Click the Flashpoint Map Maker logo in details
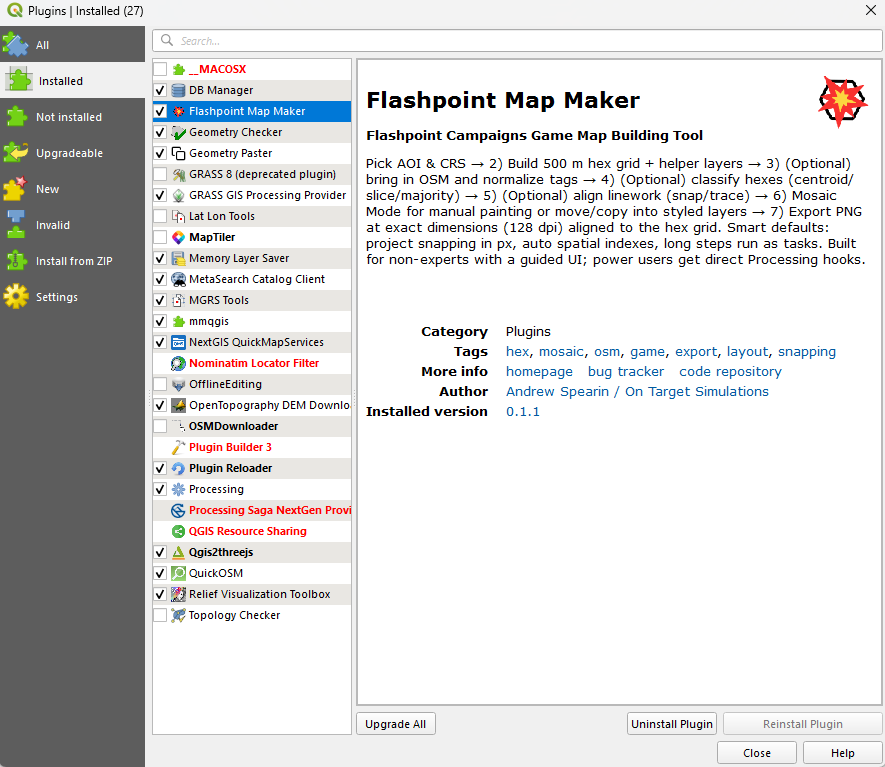 coord(842,101)
